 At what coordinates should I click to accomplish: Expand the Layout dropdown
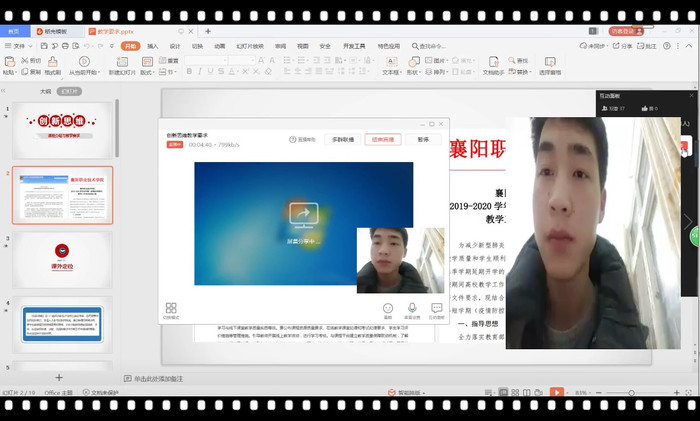click(147, 72)
